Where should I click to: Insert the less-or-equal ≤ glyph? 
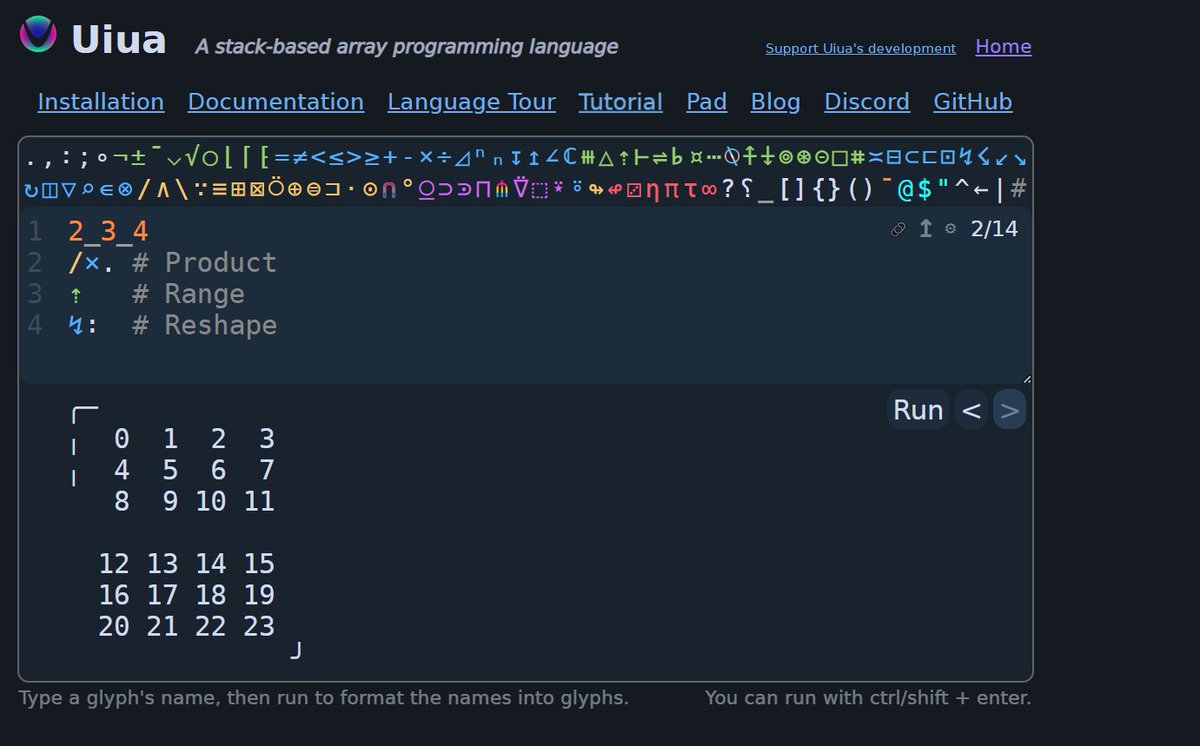(337, 157)
